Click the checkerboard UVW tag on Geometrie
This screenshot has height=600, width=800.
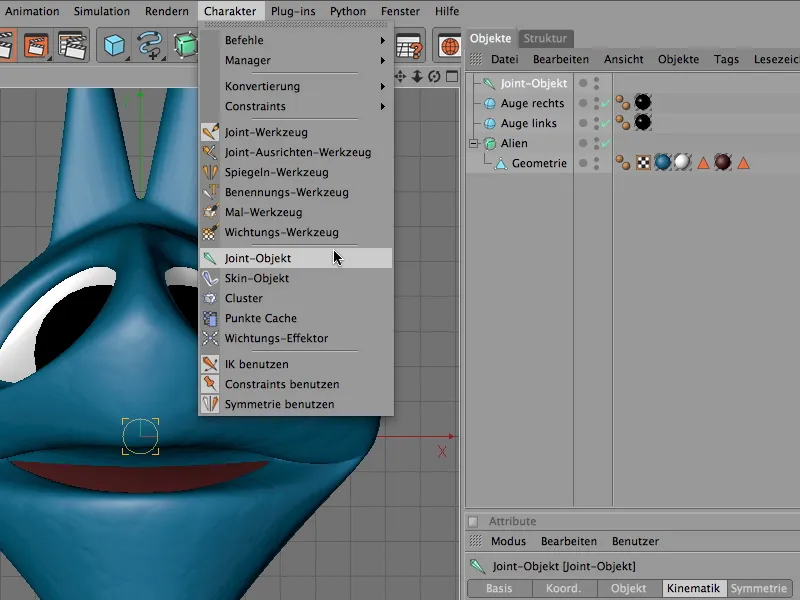(643, 163)
